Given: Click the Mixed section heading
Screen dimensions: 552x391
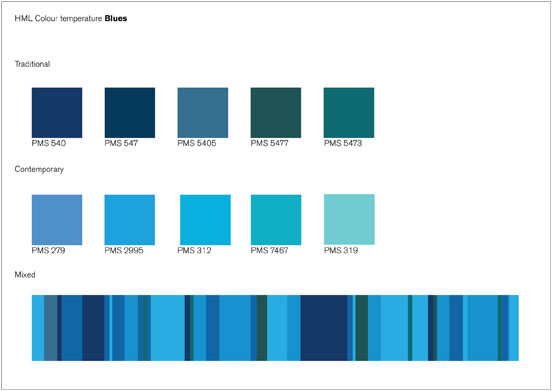Looking at the screenshot, I should (x=25, y=275).
